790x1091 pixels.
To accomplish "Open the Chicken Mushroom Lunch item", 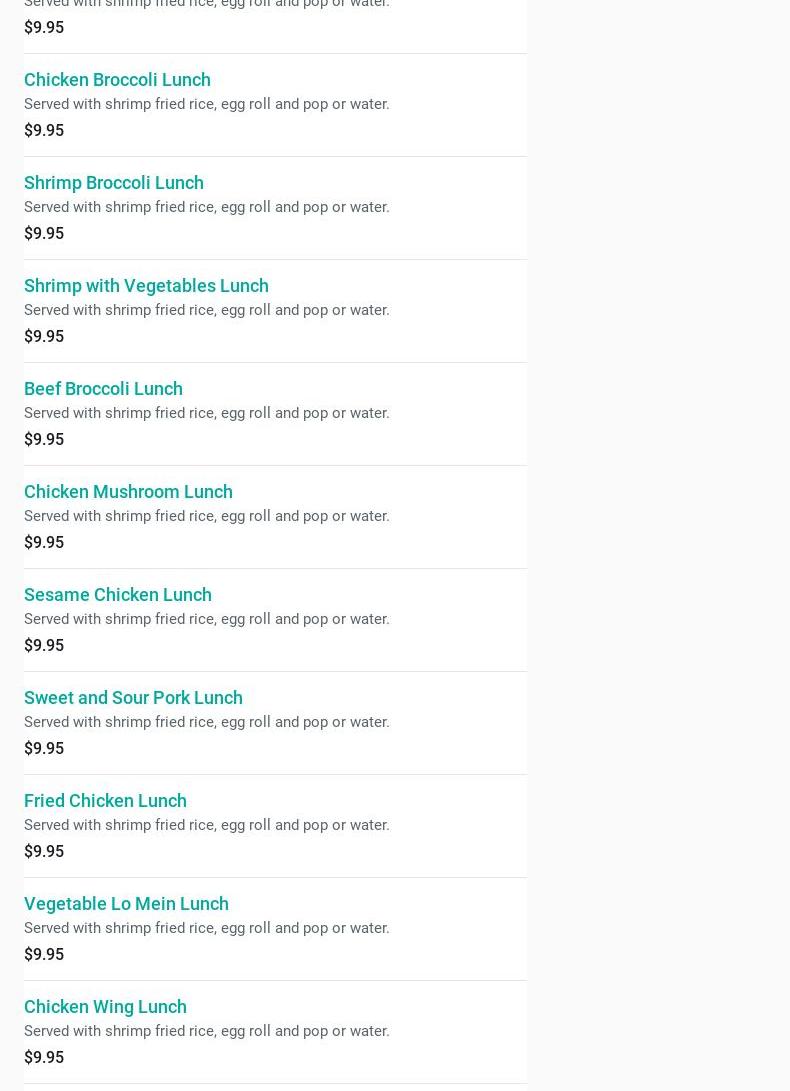I will [128, 492].
